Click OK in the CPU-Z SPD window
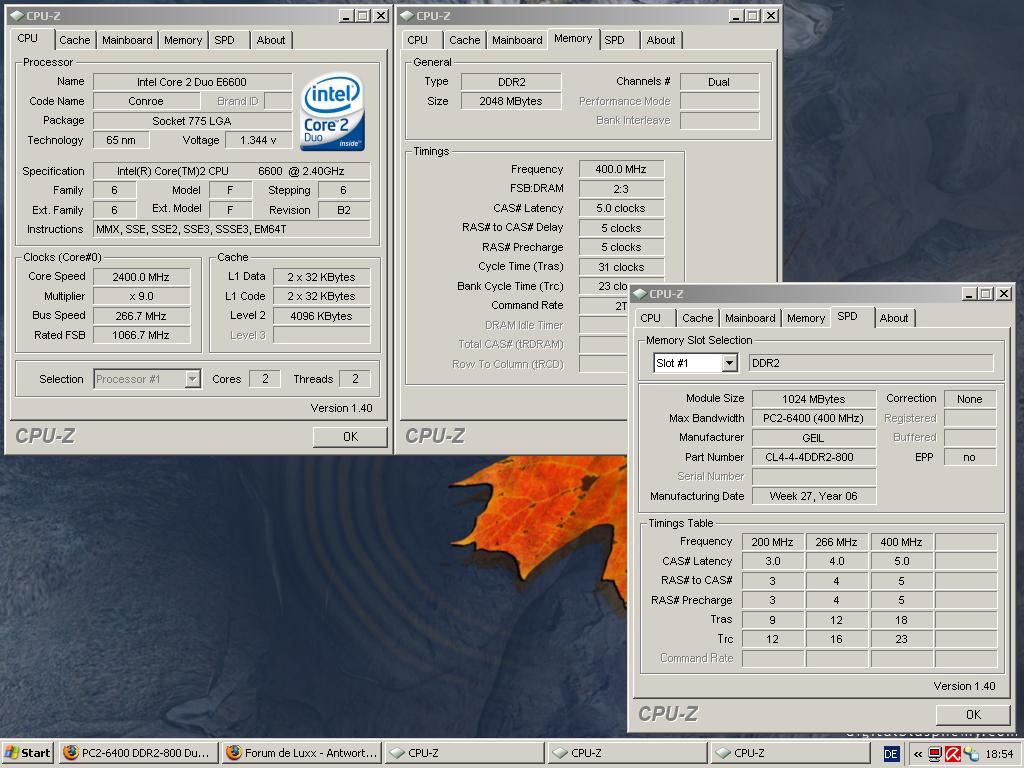 click(x=973, y=714)
